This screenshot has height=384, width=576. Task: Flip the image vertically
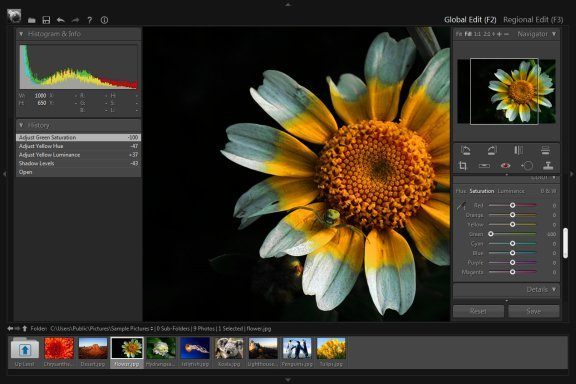[x=546, y=150]
